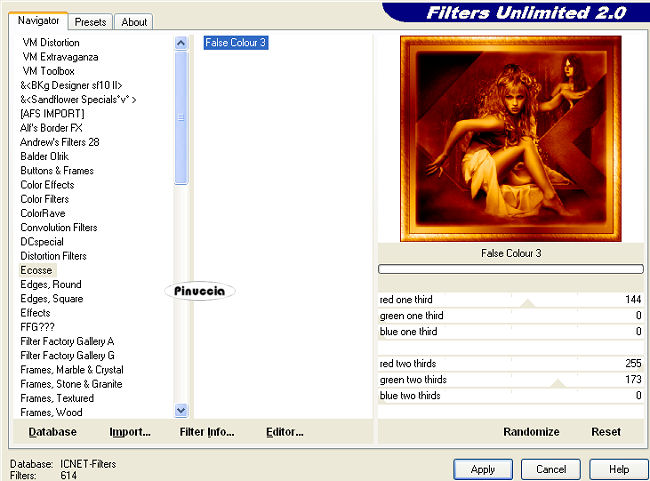Select the Color Effects category
The image size is (650, 481).
tap(47, 185)
